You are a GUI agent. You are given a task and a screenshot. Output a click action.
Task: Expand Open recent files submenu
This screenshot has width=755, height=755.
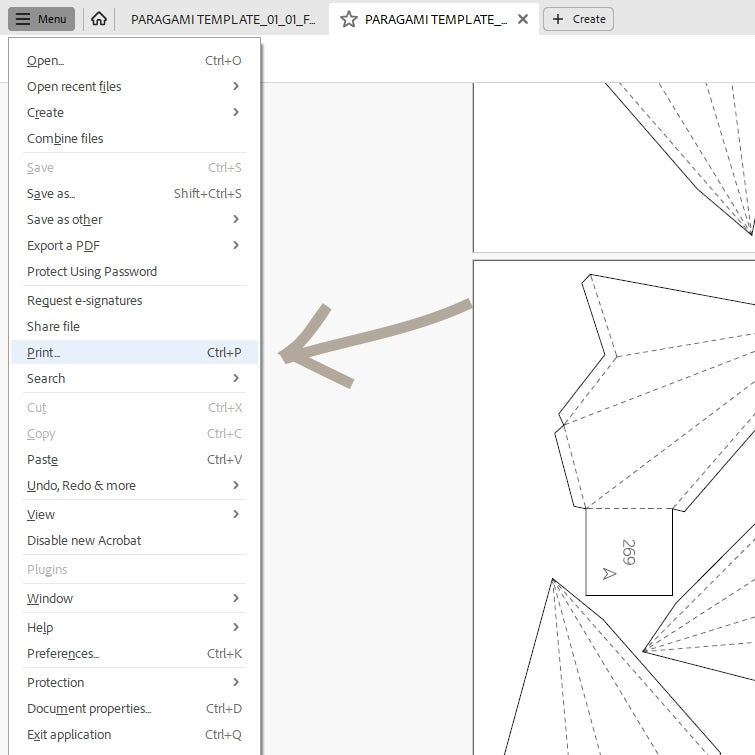(134, 87)
